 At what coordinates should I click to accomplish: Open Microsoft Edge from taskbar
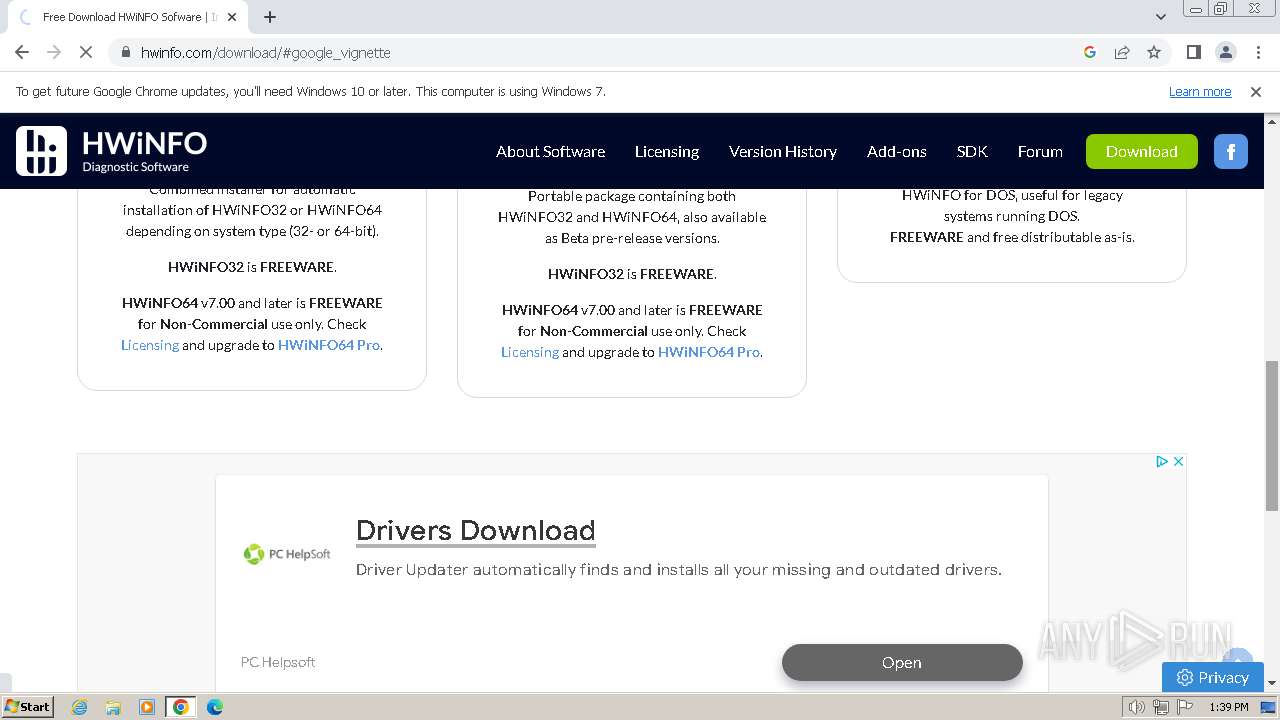(215, 707)
